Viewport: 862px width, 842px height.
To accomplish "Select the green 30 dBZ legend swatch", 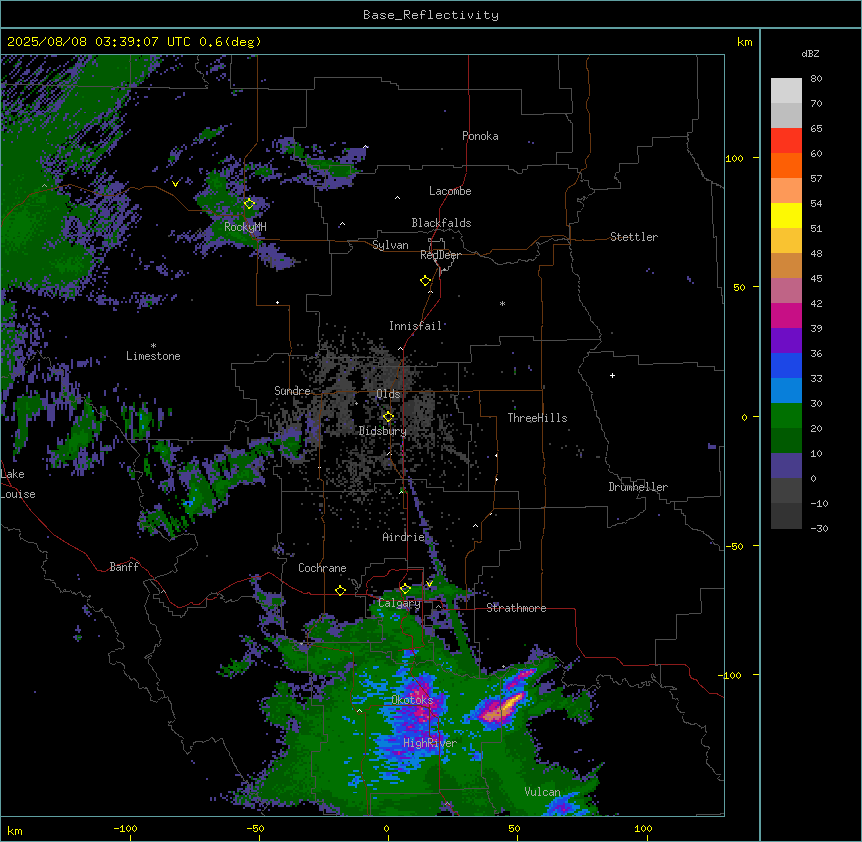I will tap(786, 416).
